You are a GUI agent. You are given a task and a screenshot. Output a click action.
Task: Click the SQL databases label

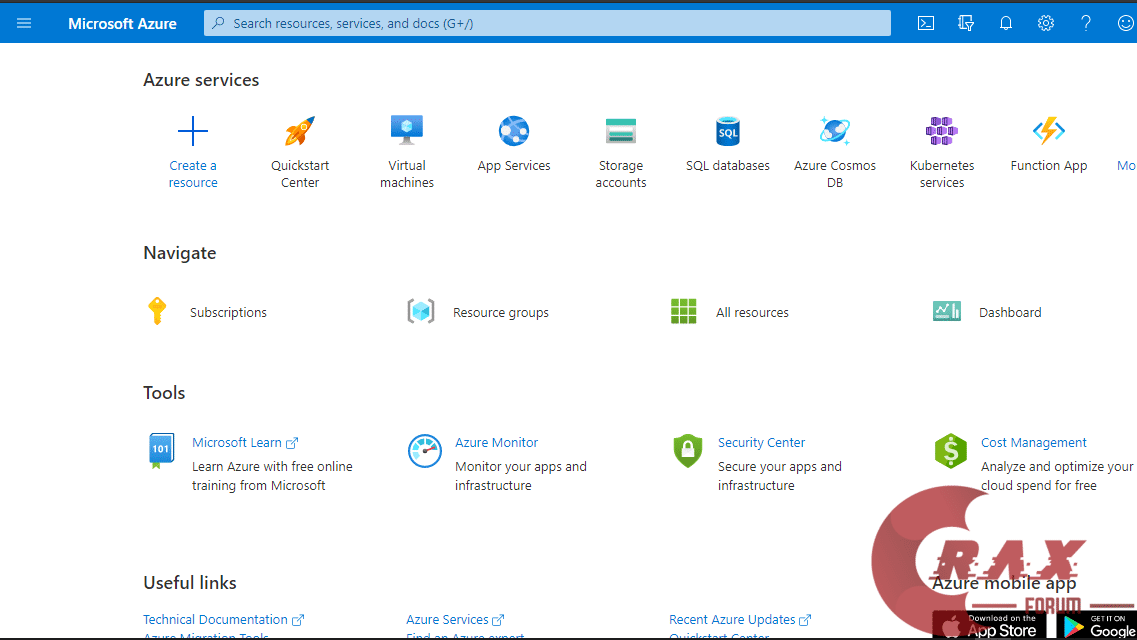(x=728, y=166)
